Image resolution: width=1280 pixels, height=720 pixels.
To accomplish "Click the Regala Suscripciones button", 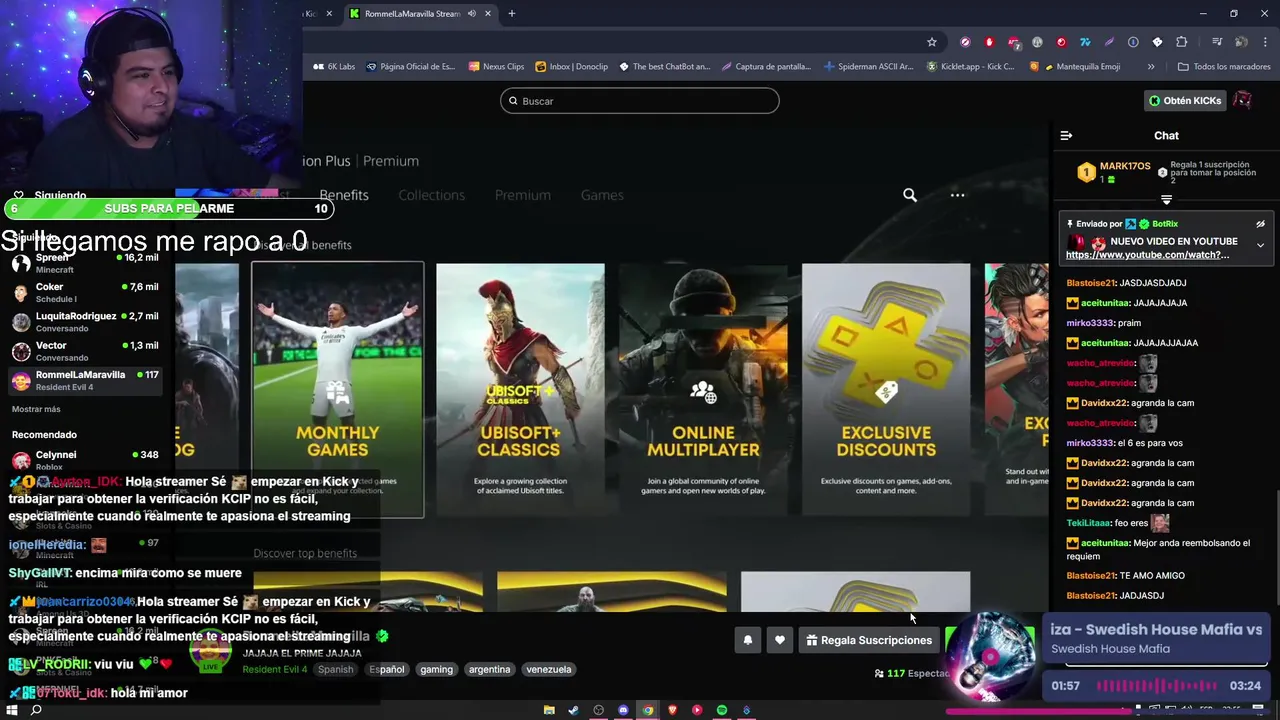I will [x=869, y=640].
